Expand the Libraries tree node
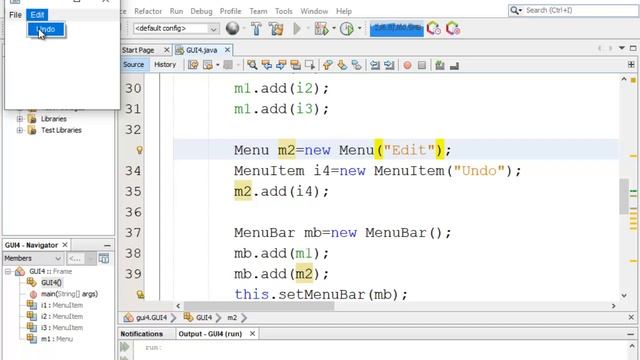Screen dimensions: 640x360 (20, 119)
